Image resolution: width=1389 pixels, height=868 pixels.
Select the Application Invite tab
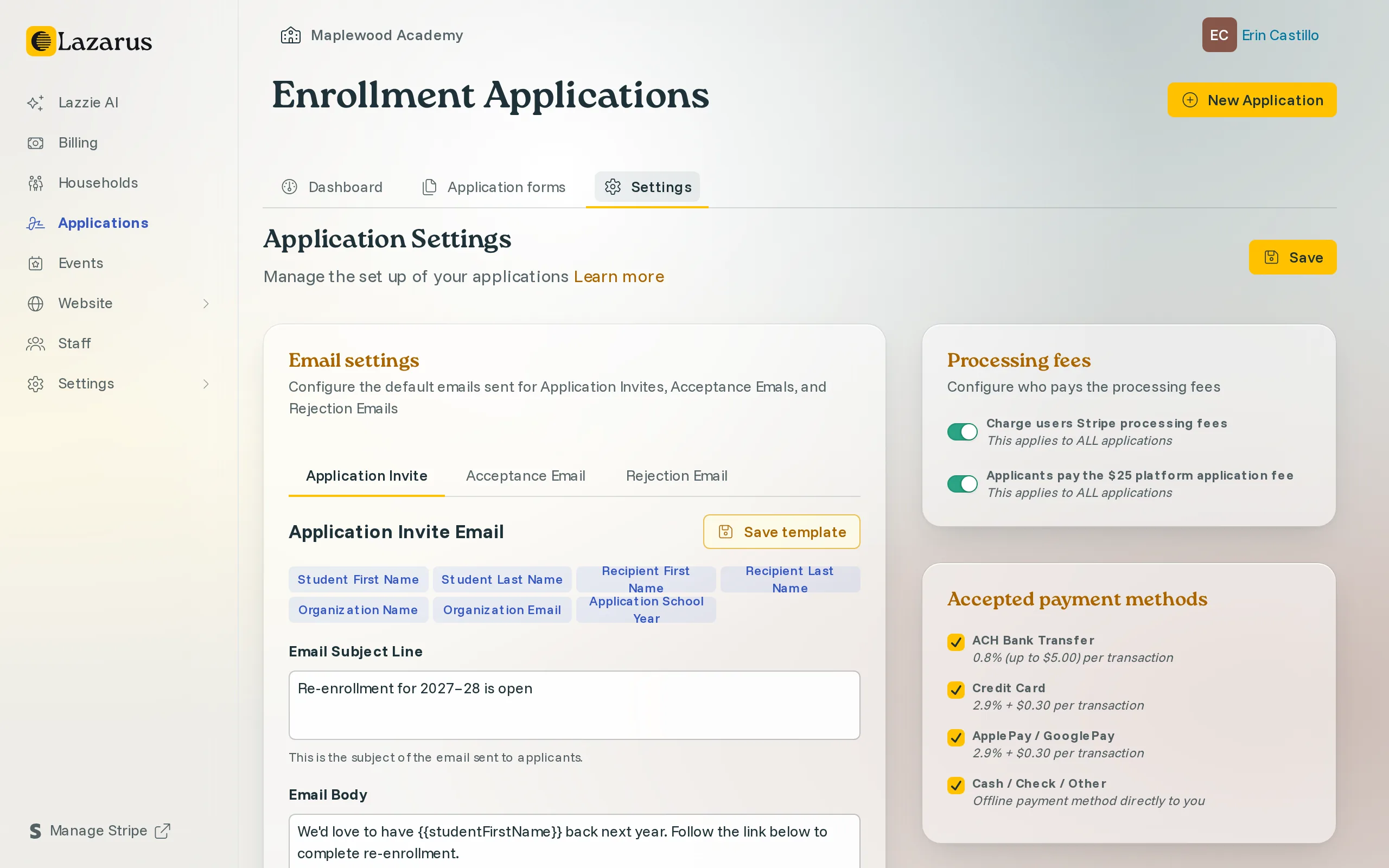click(x=367, y=476)
